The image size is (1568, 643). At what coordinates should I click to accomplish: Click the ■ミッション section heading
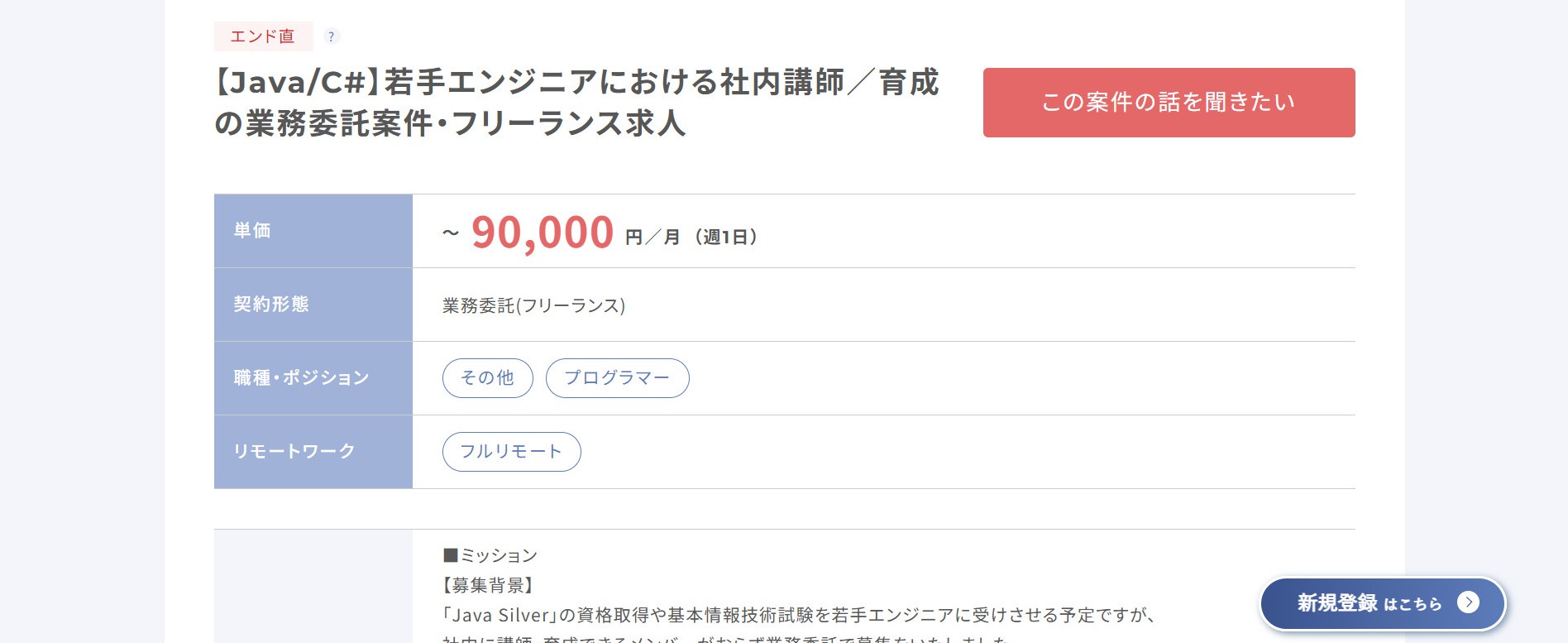click(490, 556)
